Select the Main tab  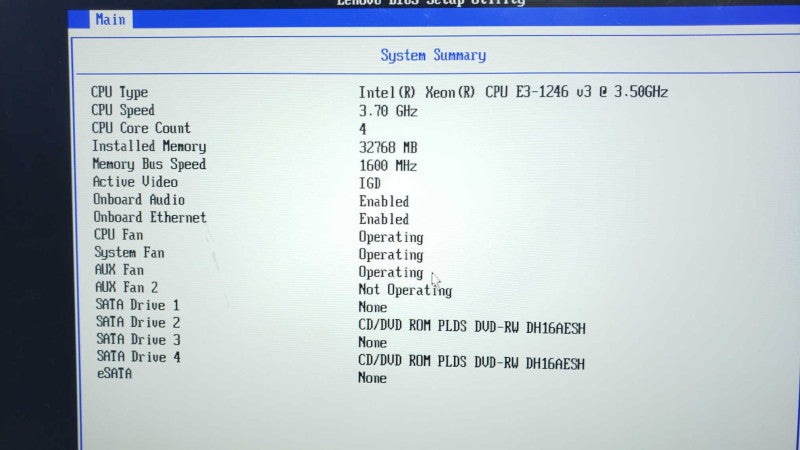(111, 19)
